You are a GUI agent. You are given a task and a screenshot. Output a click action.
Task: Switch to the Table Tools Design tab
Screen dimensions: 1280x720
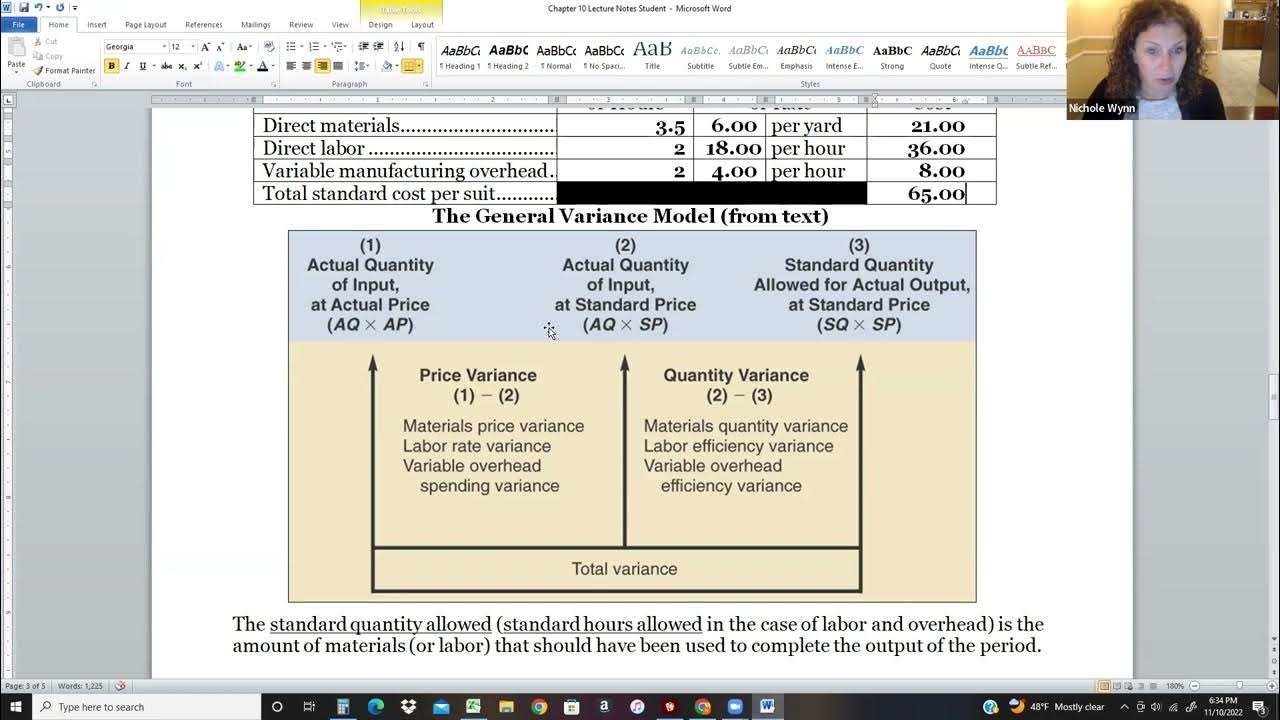coord(380,24)
